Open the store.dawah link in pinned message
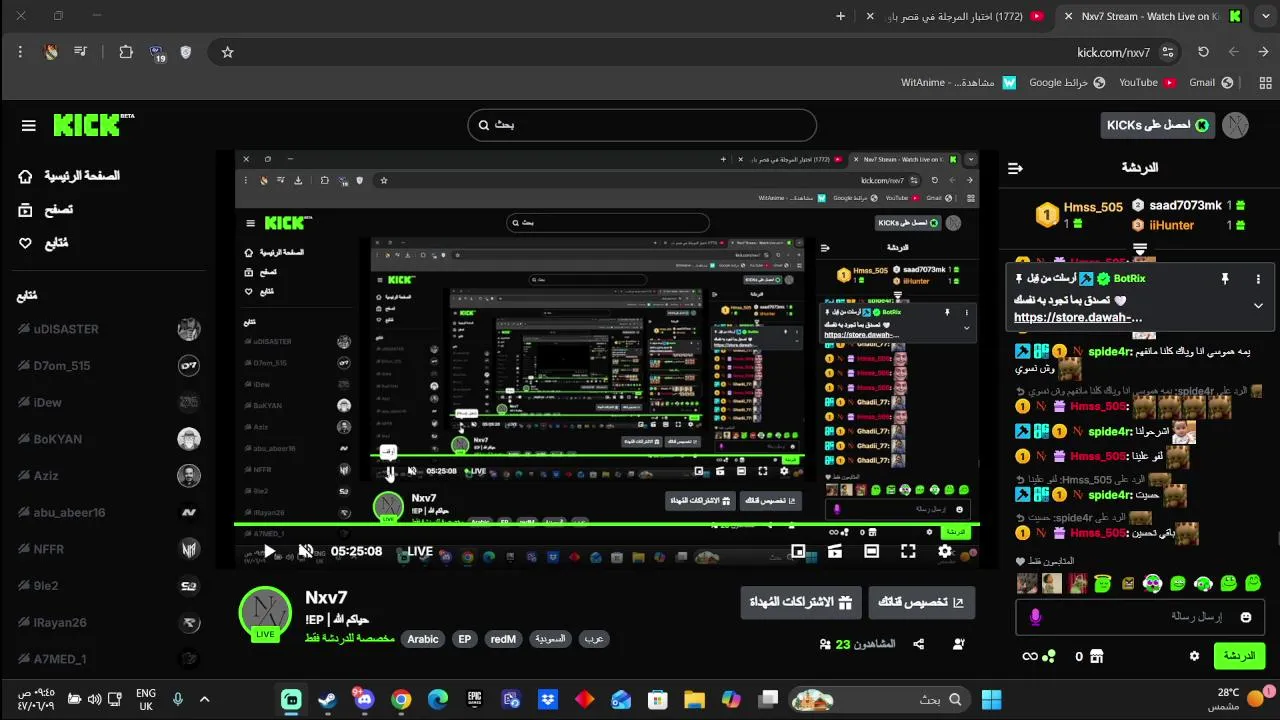The width and height of the screenshot is (1280, 720). (1078, 318)
